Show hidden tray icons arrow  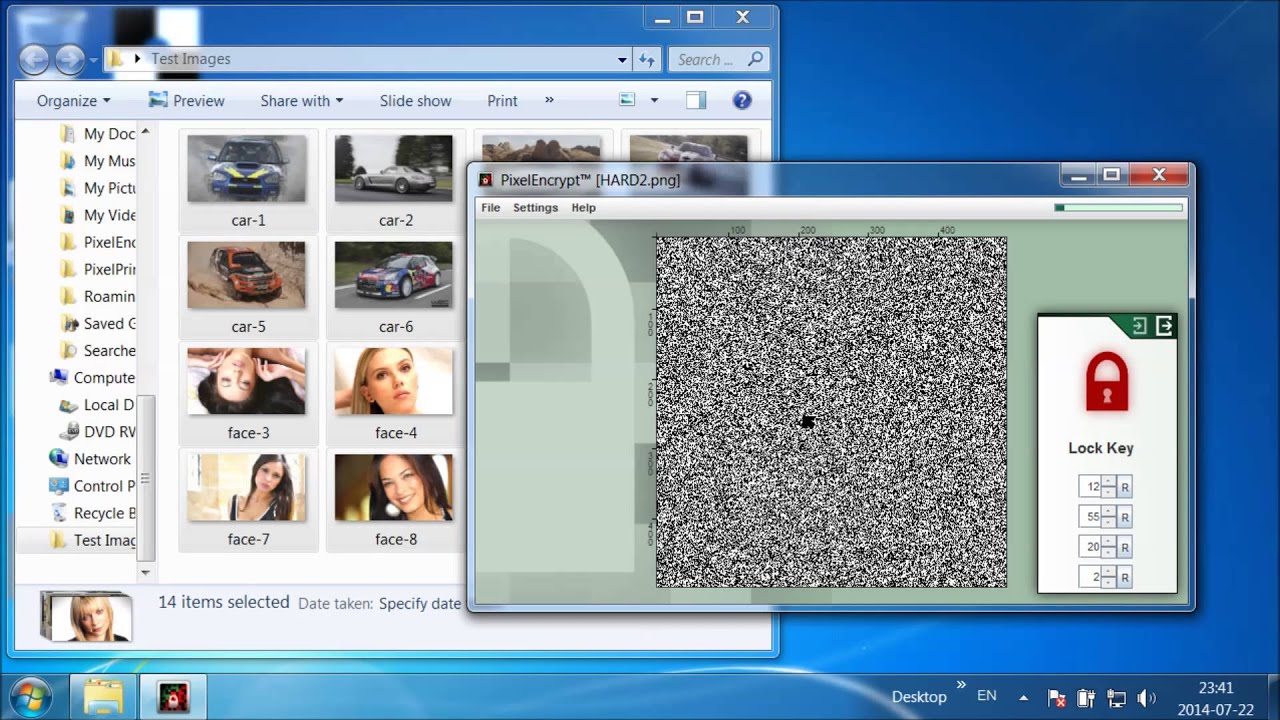[1023, 697]
